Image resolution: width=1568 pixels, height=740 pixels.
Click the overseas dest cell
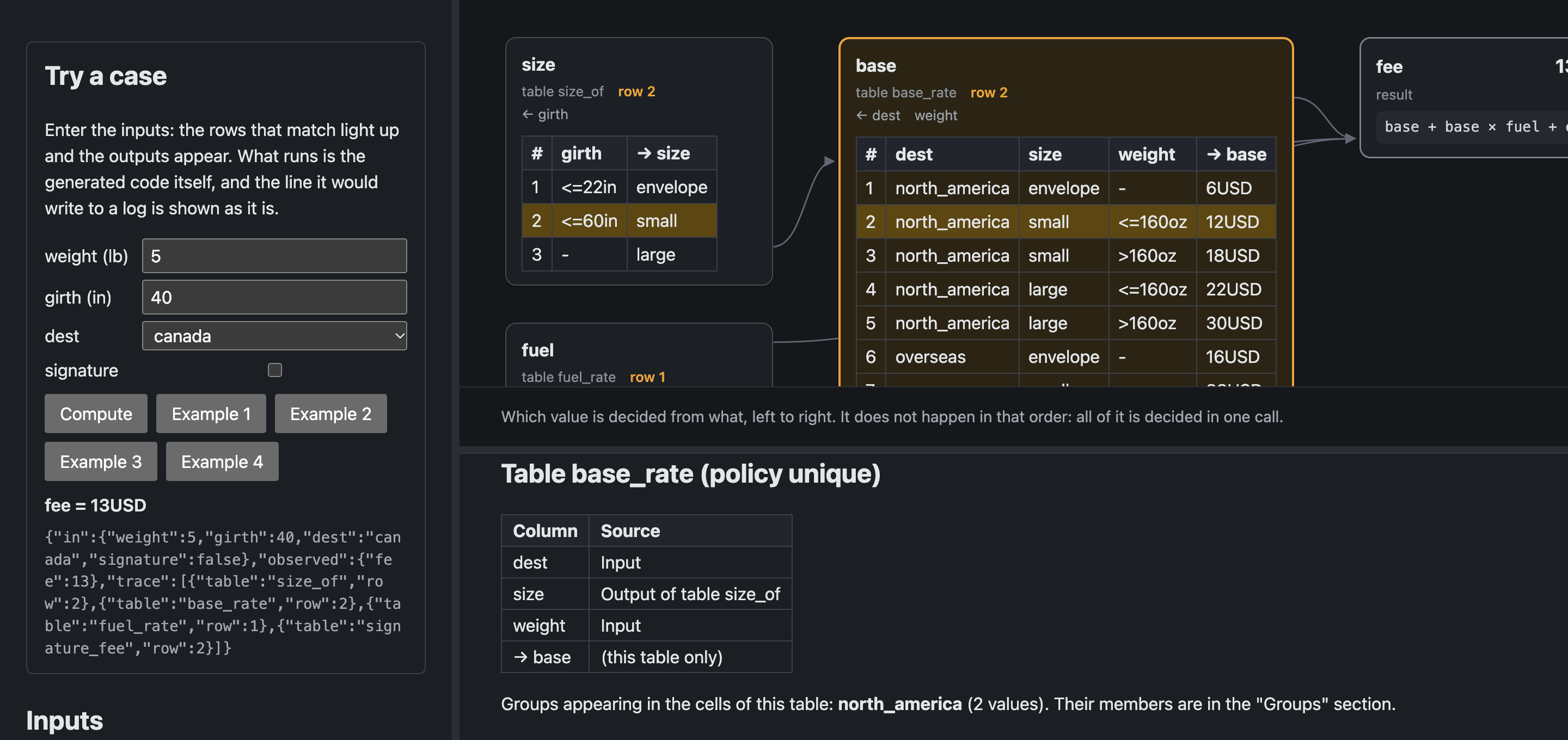tap(952, 356)
